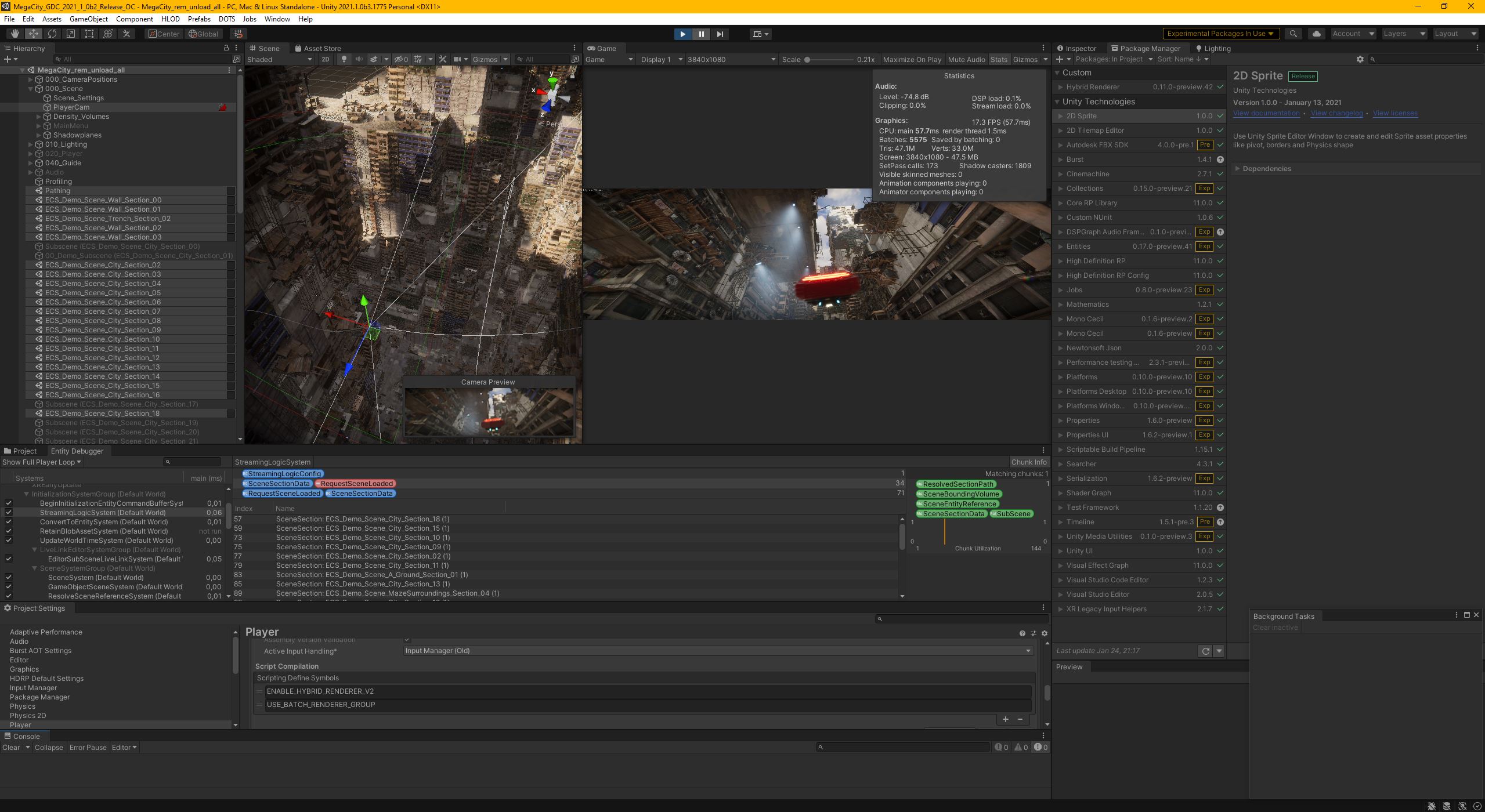The image size is (1485, 812).
Task: Select the StreamingLogicConfig query chip
Action: [283, 473]
